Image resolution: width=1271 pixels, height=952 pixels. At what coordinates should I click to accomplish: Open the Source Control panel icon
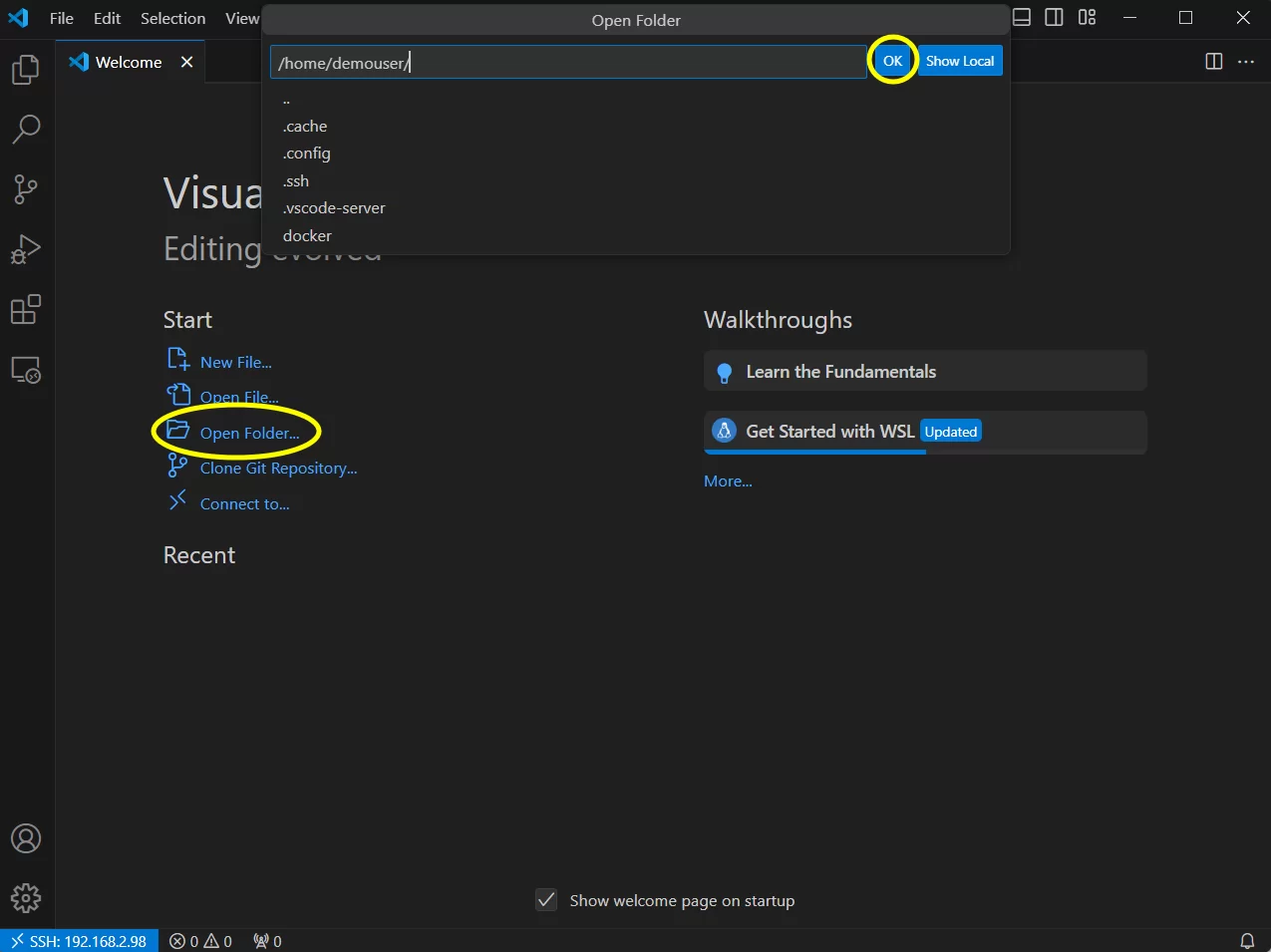27,189
